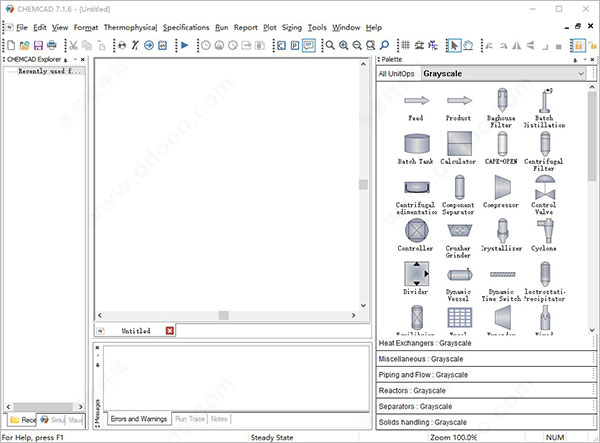Viewport: 600px width, 443px height.
Task: Select the Crusher Grinder UnitOp
Action: [459, 240]
